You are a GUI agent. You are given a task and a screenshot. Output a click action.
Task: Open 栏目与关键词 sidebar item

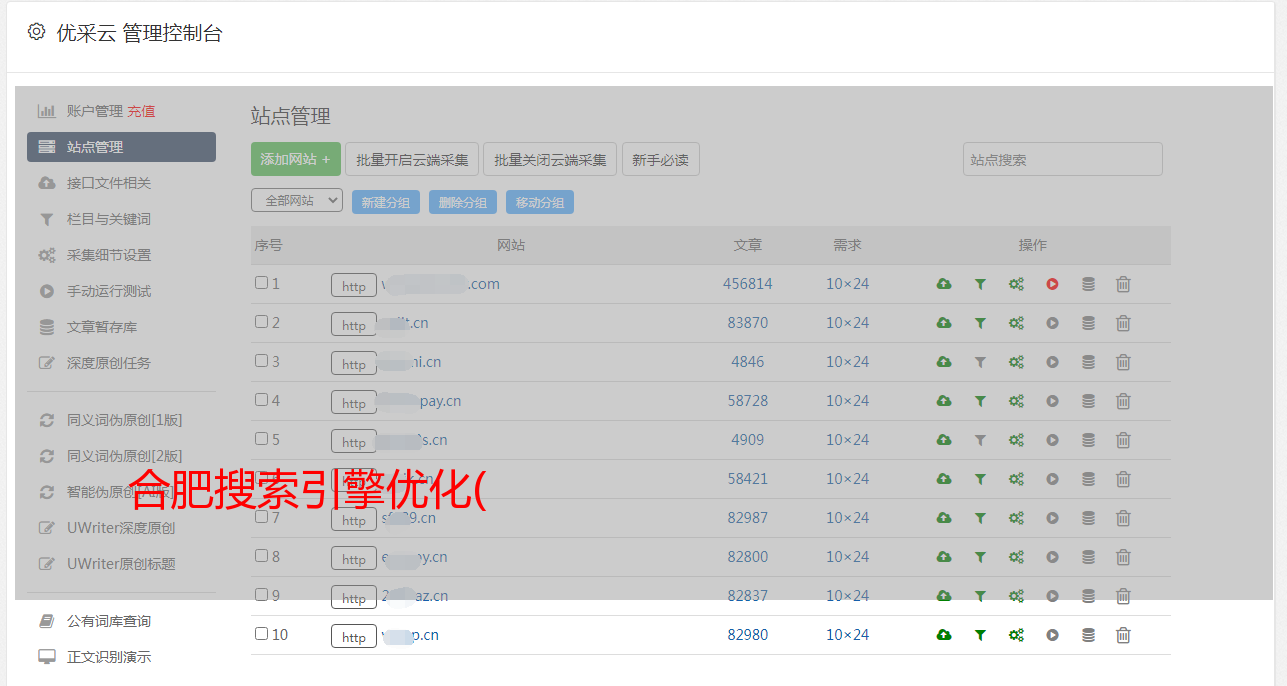point(109,219)
